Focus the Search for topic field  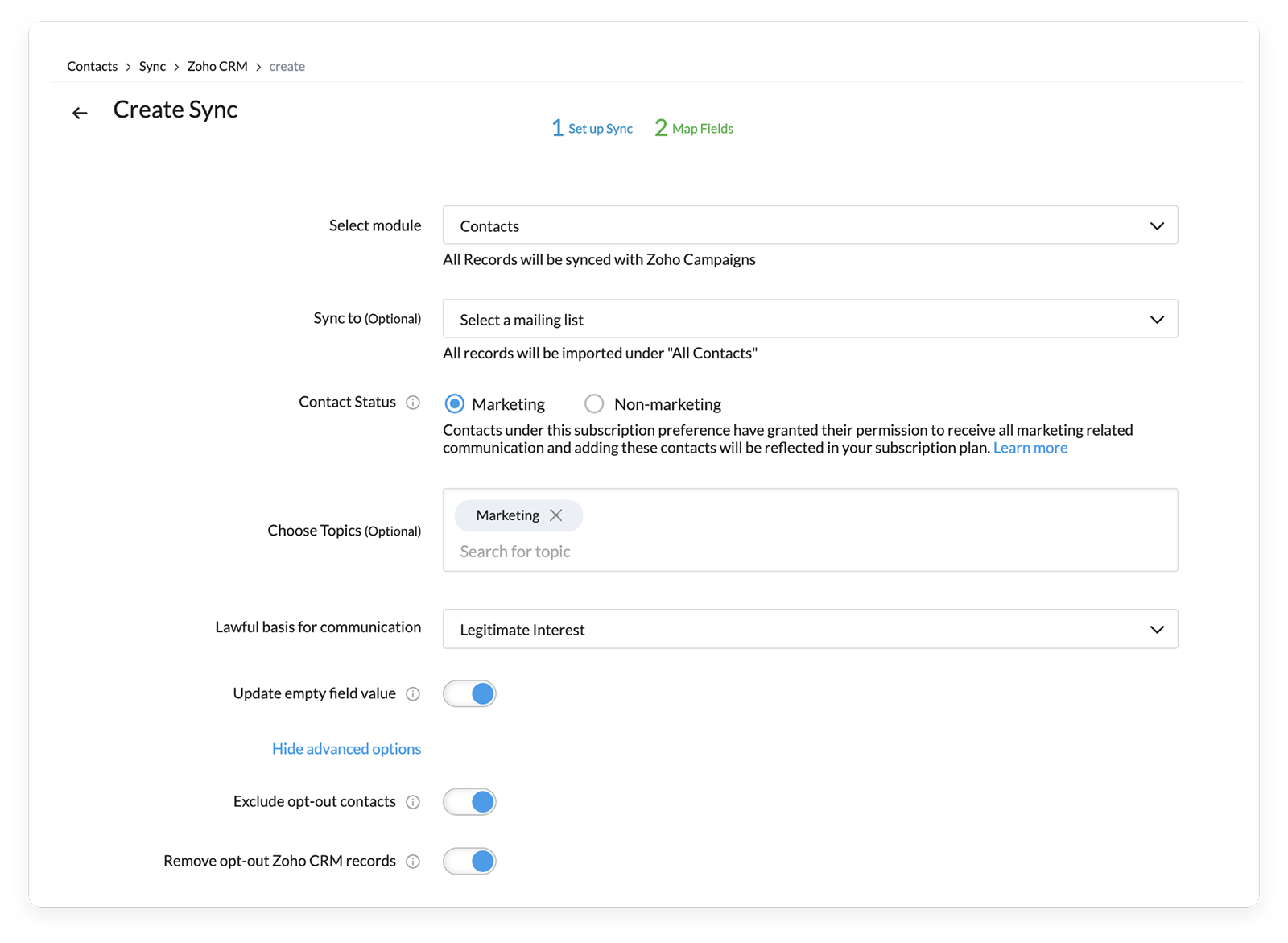[x=810, y=552]
